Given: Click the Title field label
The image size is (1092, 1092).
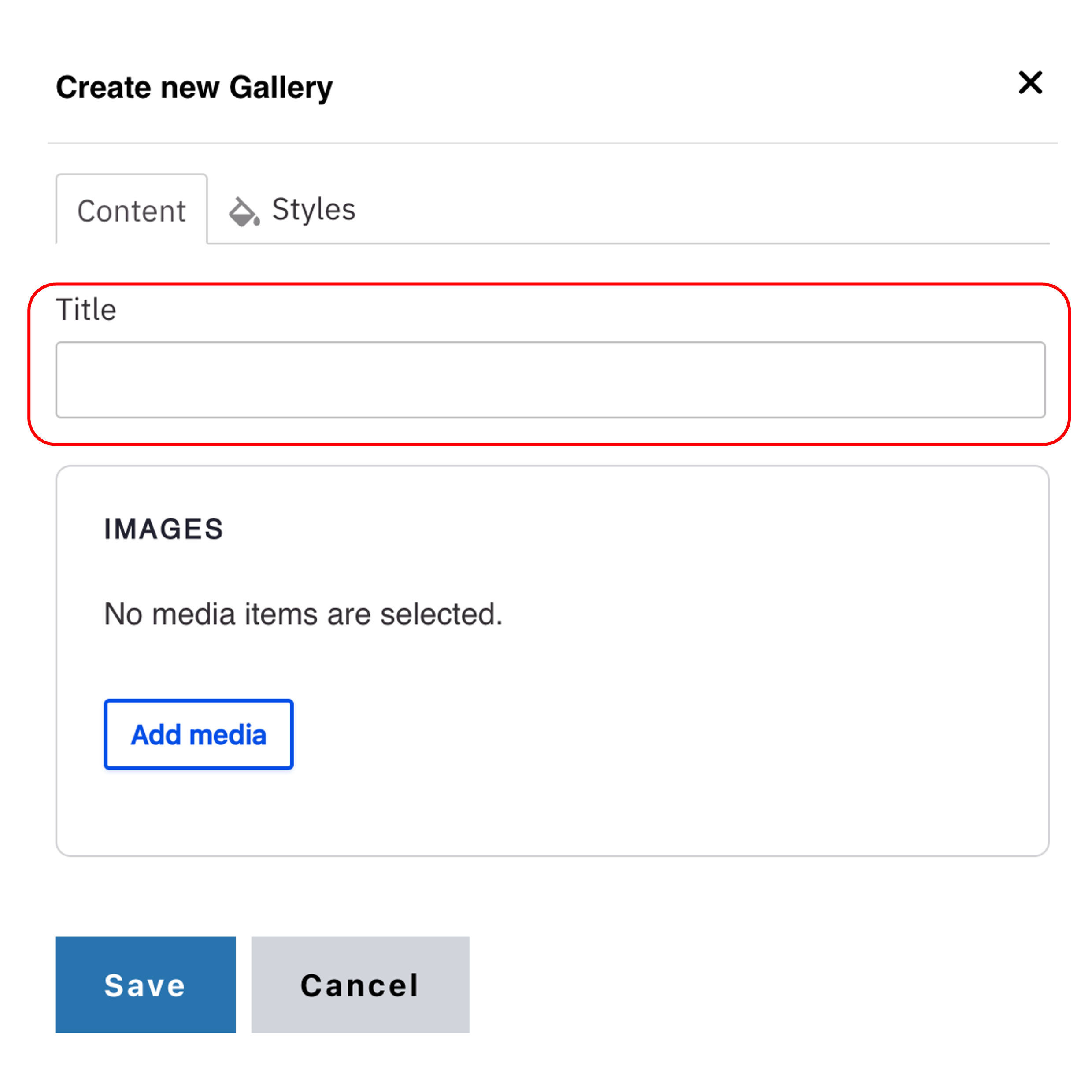Looking at the screenshot, I should click(86, 310).
